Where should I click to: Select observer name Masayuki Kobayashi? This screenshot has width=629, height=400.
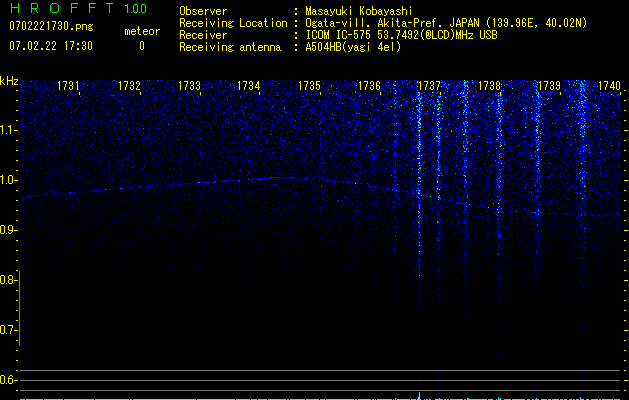(358, 11)
